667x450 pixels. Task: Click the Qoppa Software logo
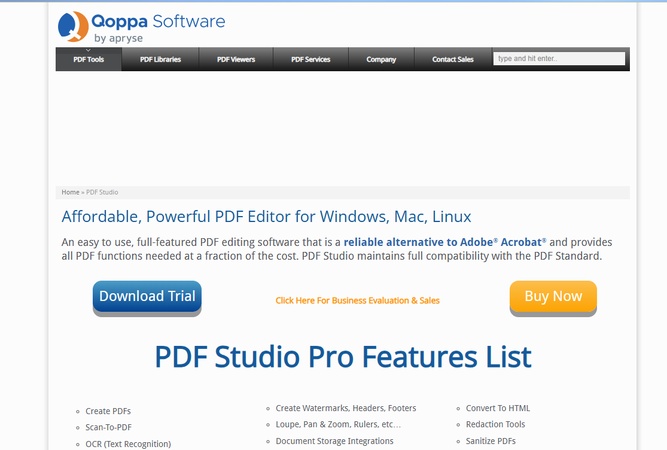click(141, 26)
